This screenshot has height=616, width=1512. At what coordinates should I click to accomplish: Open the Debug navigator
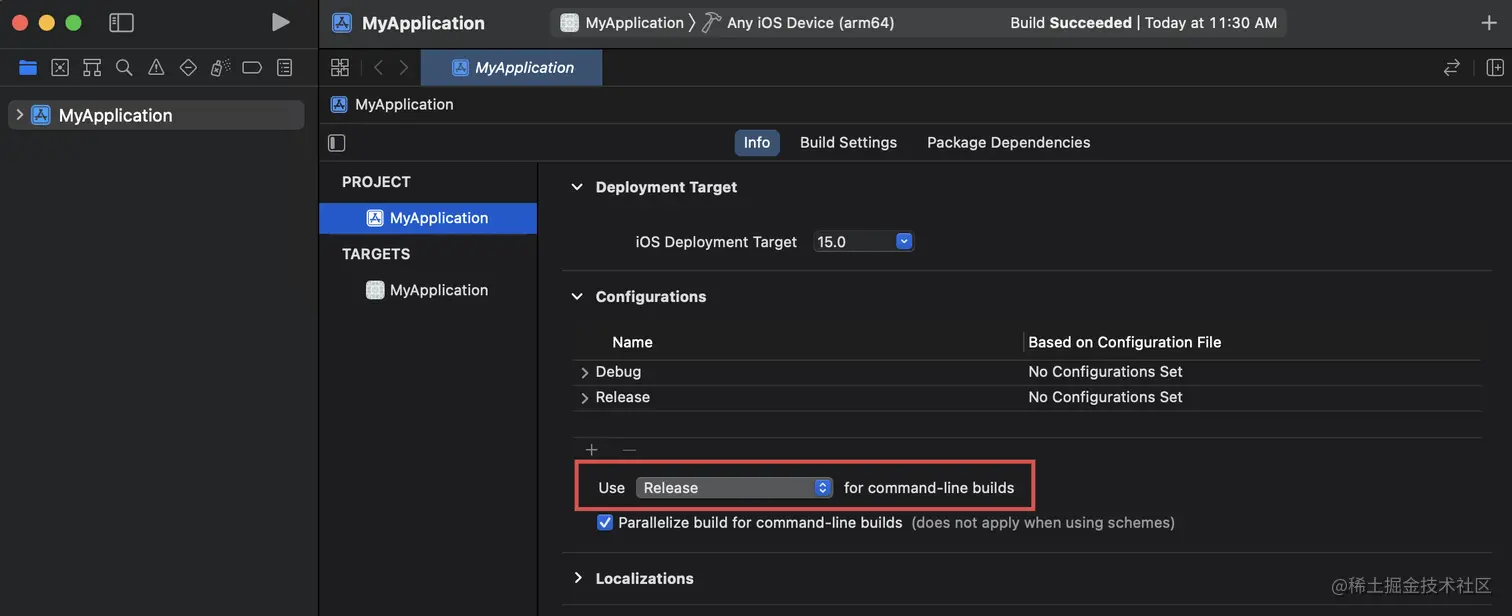coord(220,67)
